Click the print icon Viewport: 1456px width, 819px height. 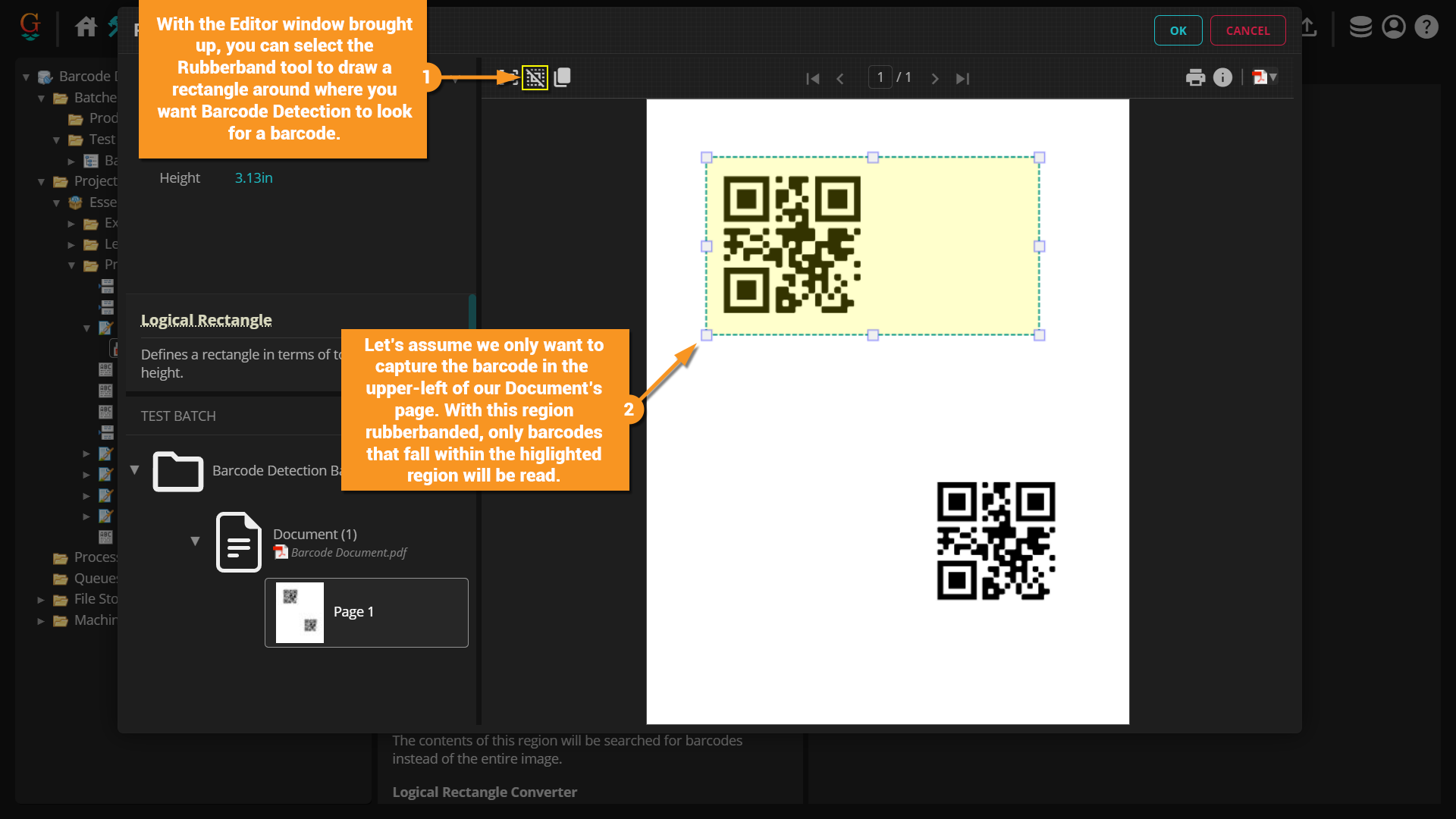coord(1195,77)
